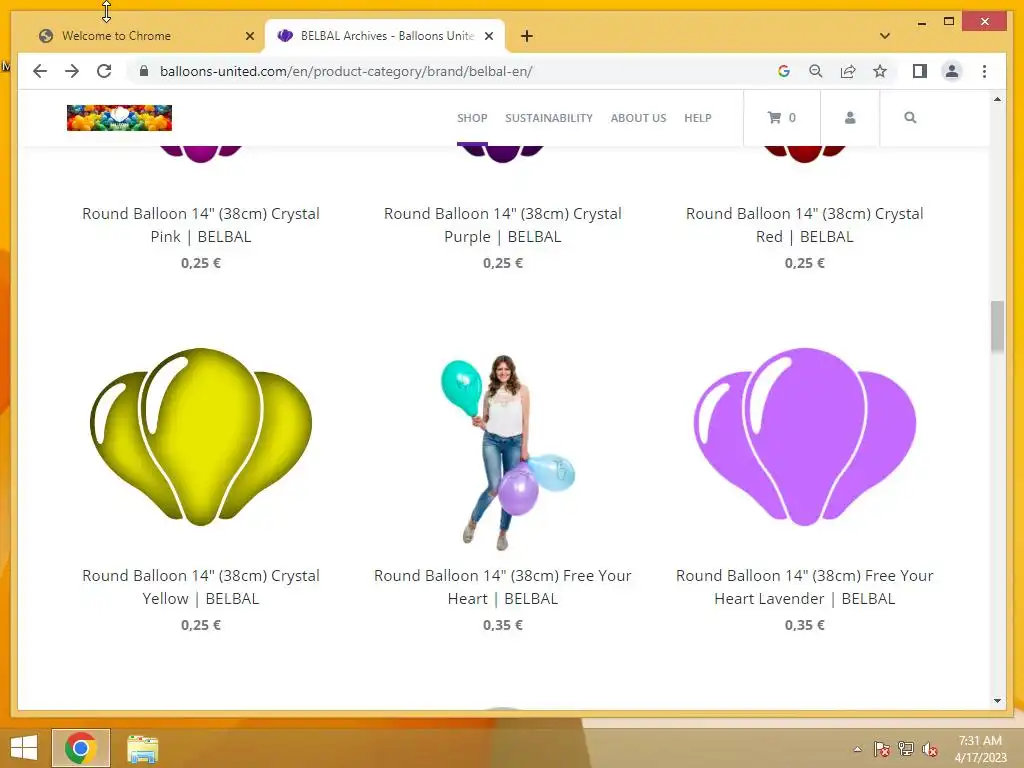Click the yellow balloons product image
This screenshot has width=1024, height=768.
pos(201,436)
